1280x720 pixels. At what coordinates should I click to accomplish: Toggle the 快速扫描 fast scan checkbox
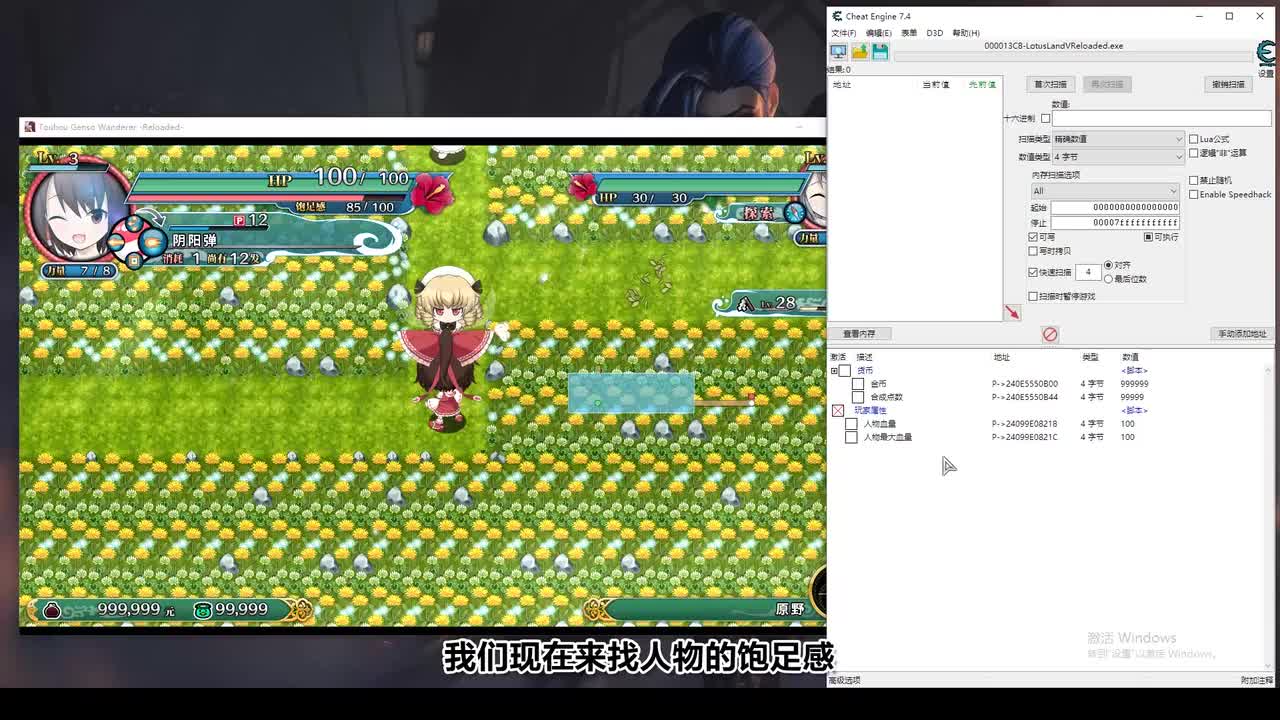pos(1033,272)
